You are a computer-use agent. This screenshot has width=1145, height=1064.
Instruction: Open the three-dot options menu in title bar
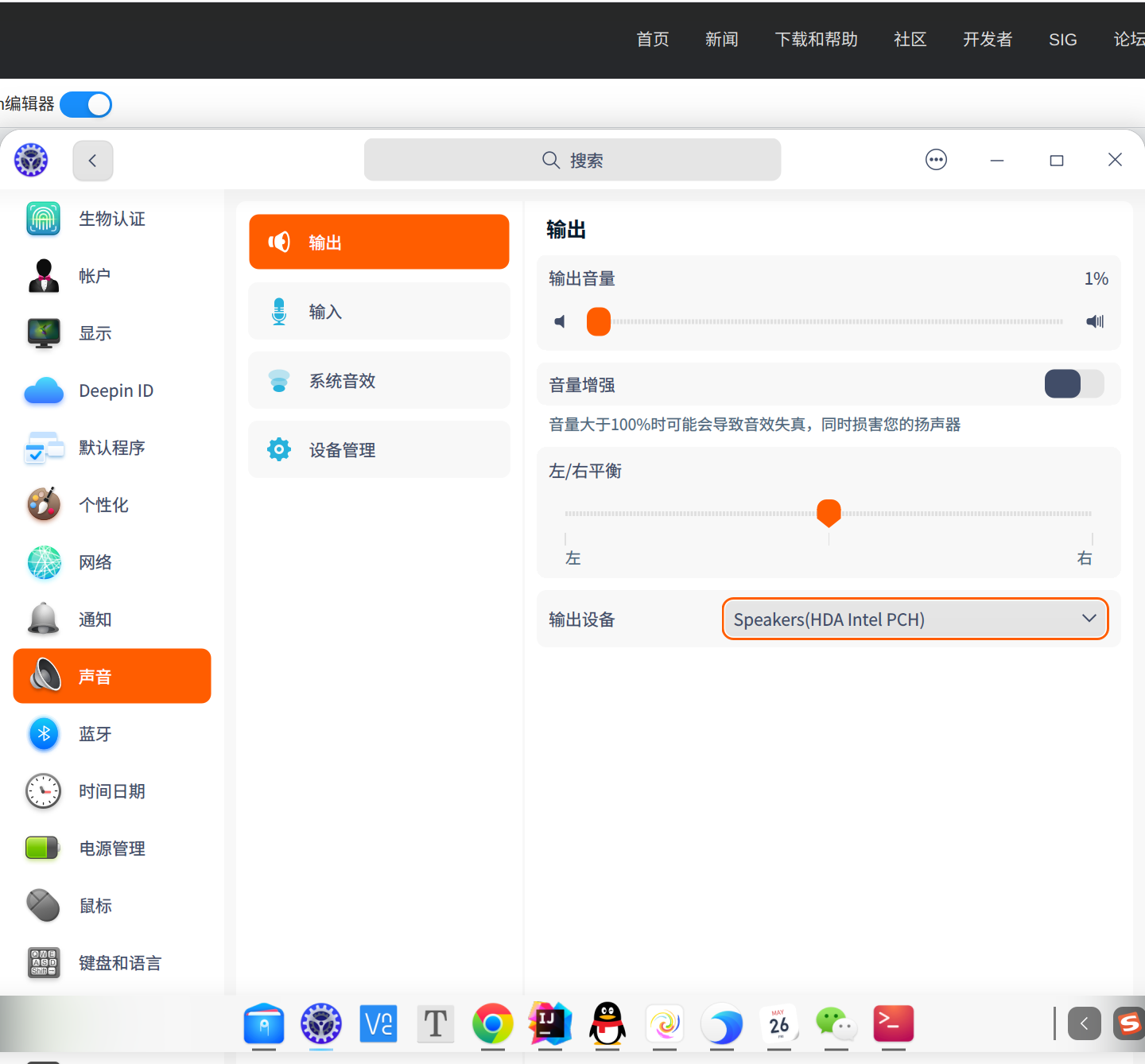click(x=937, y=160)
